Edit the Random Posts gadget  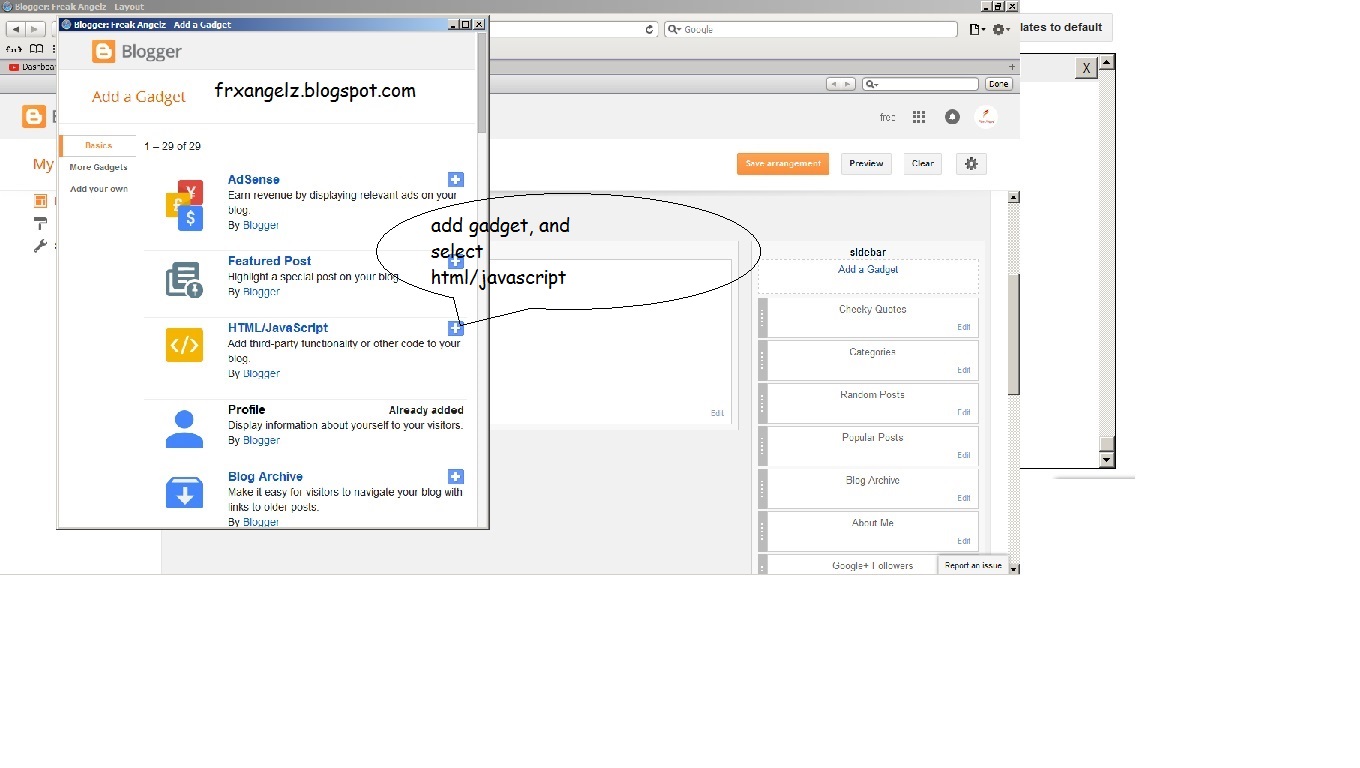(964, 412)
